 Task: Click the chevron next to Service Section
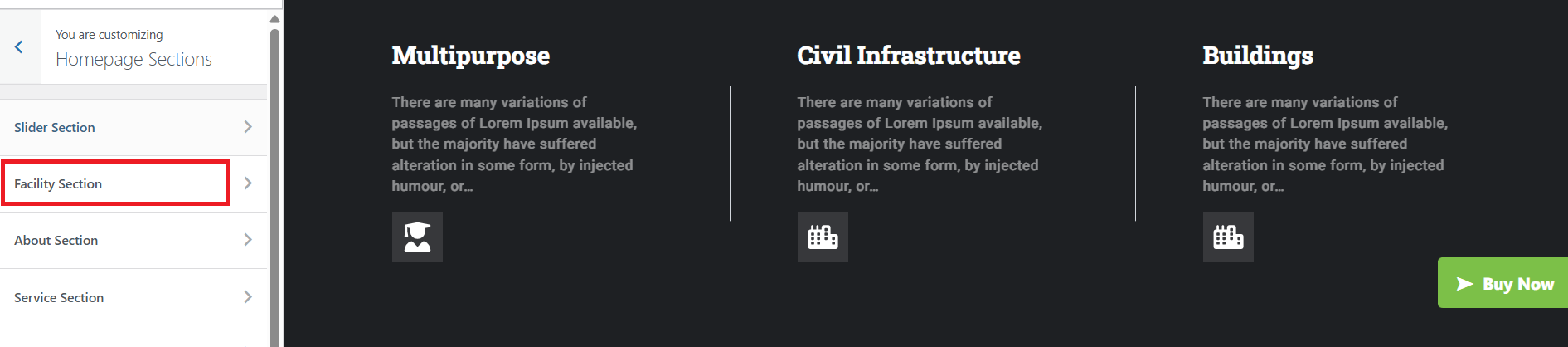point(248,297)
